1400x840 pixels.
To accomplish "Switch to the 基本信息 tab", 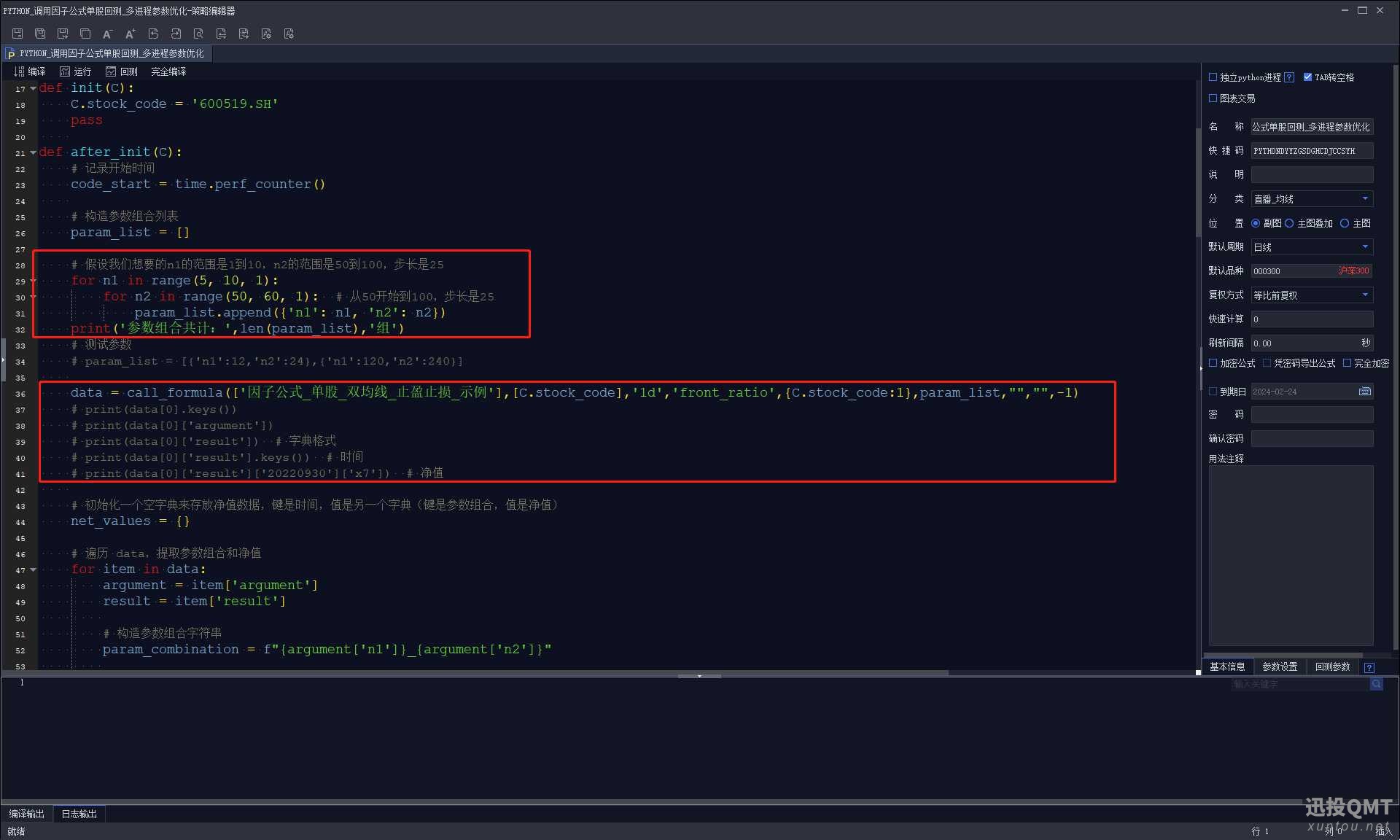I will (x=1227, y=666).
